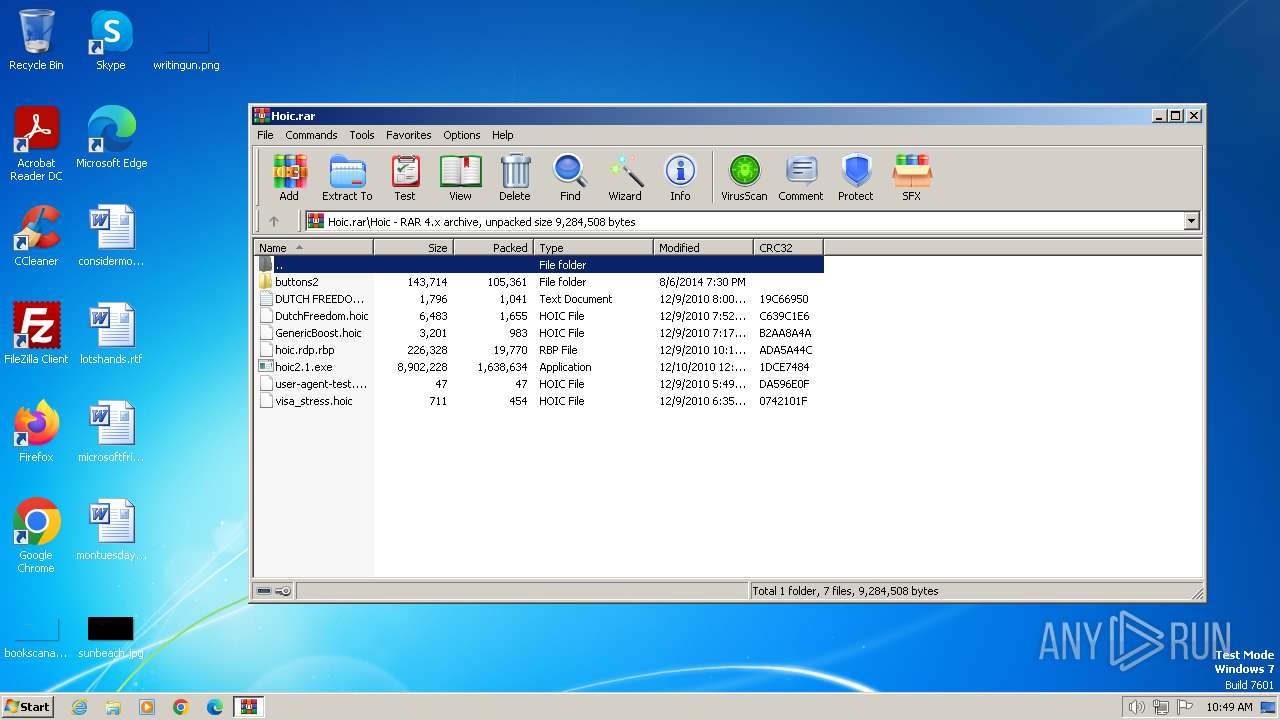Select the Firefox desktop icon

36,432
